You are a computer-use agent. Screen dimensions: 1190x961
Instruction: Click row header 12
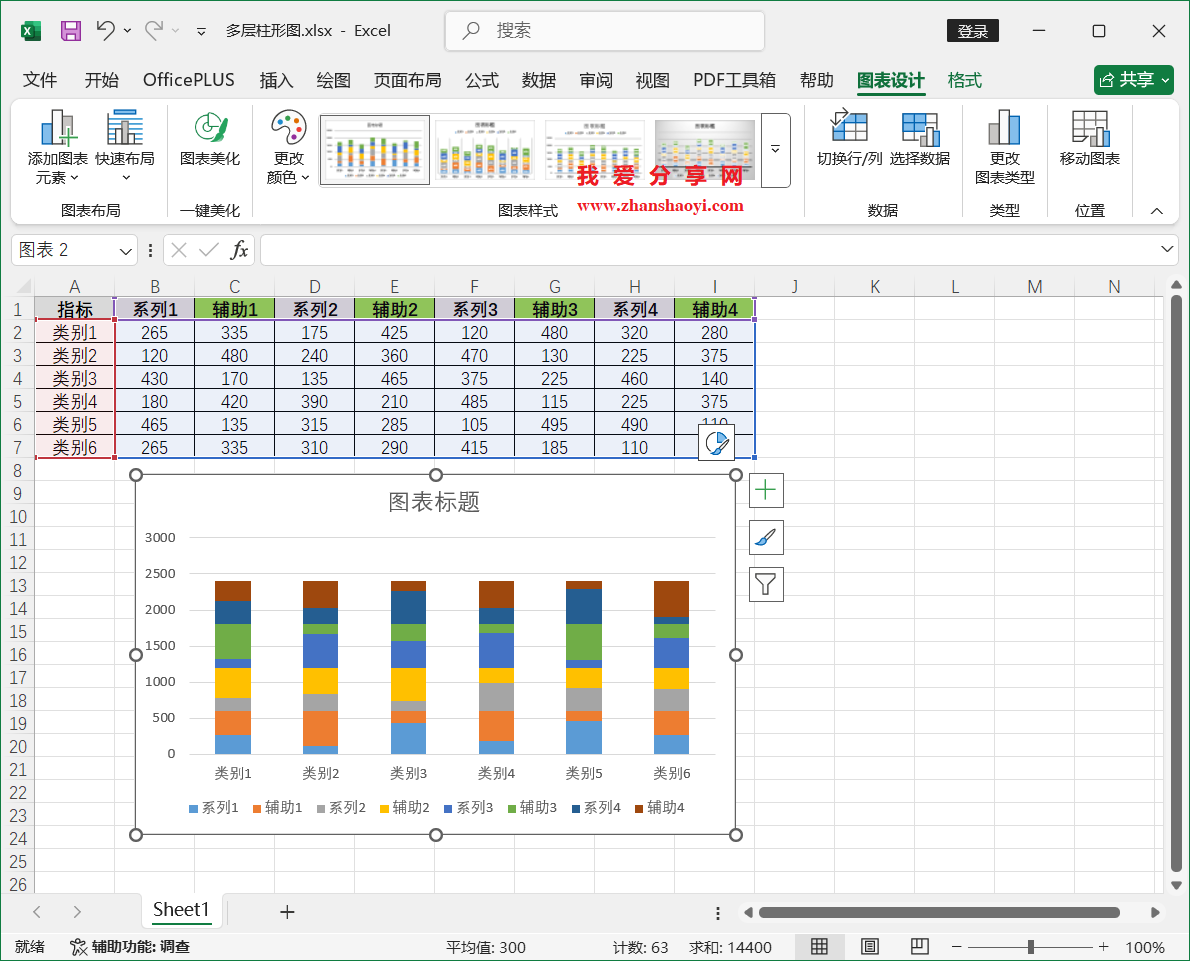coord(17,562)
